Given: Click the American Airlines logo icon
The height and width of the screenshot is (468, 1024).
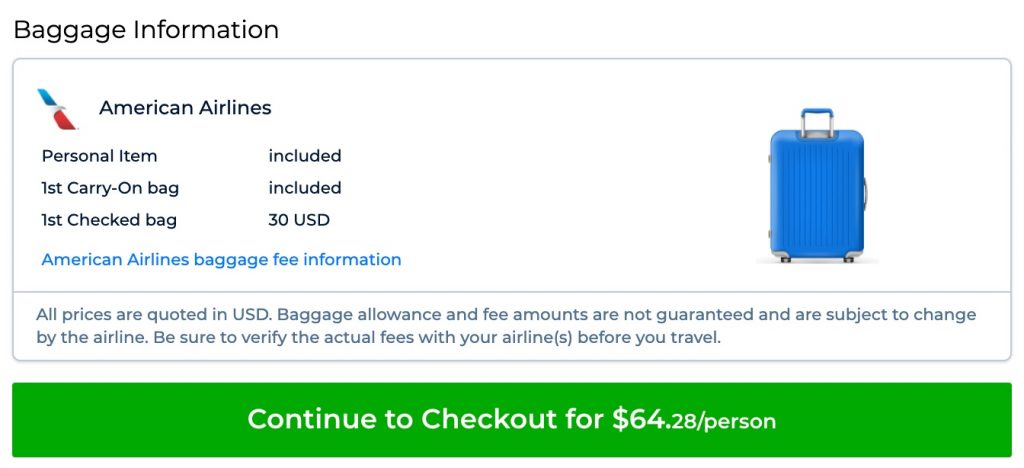Looking at the screenshot, I should [x=57, y=109].
